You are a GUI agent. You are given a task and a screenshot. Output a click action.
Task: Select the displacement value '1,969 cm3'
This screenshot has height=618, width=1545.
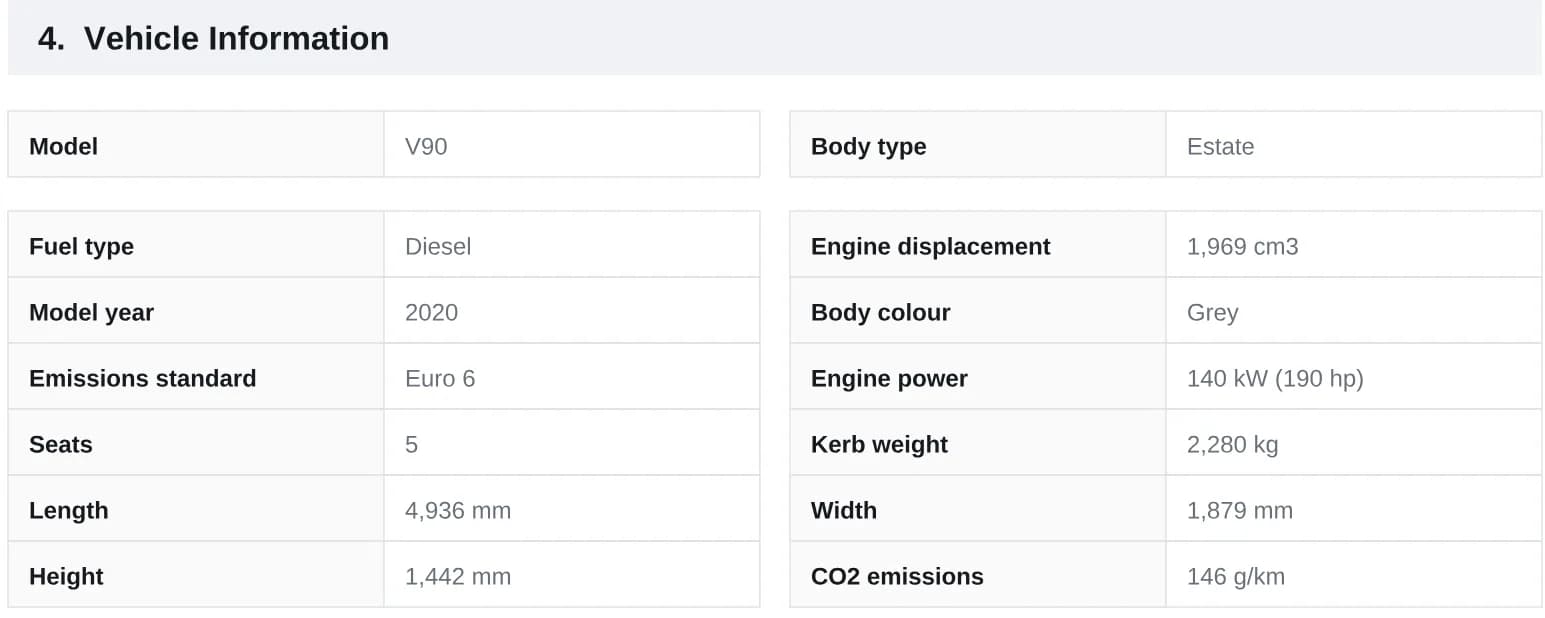pos(1242,246)
